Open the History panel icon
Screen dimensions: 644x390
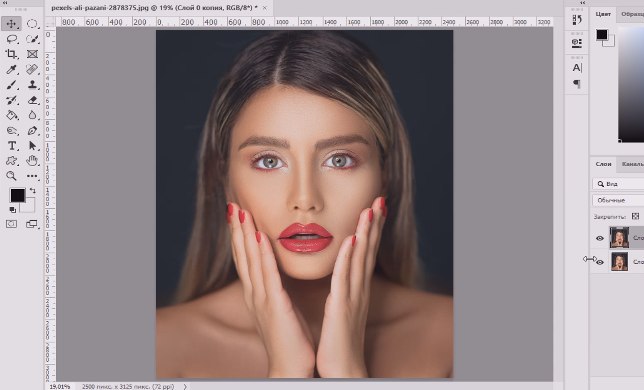tap(577, 20)
